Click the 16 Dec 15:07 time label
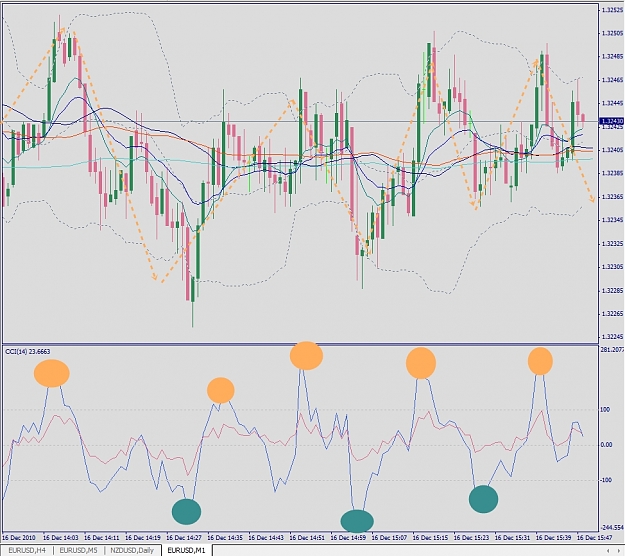The height and width of the screenshot is (556, 625). coord(389,538)
